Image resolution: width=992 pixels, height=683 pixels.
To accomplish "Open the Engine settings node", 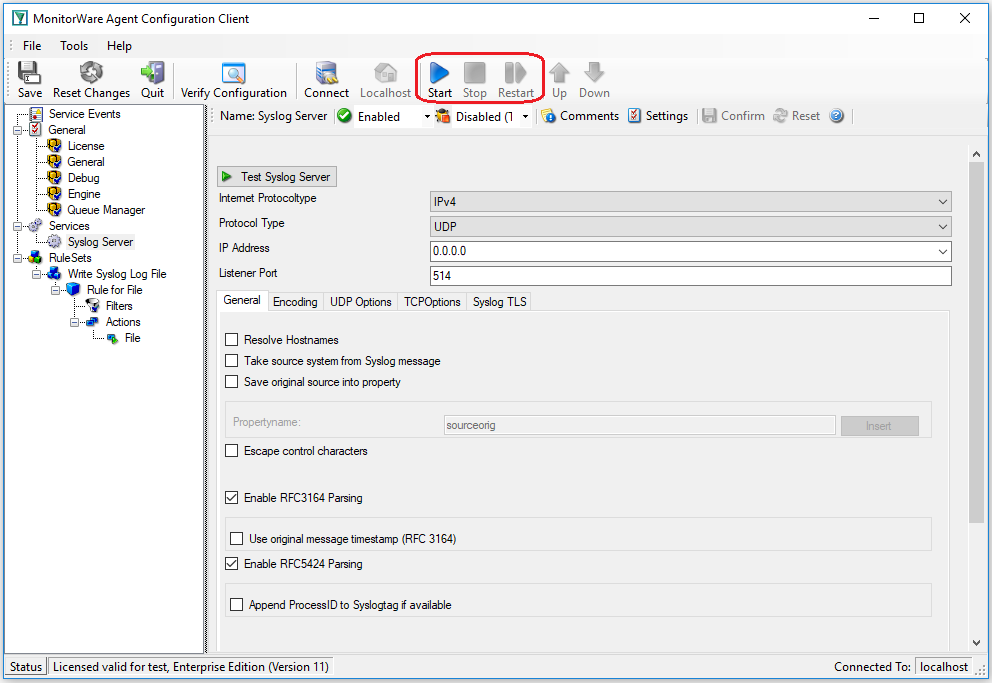I will point(84,194).
